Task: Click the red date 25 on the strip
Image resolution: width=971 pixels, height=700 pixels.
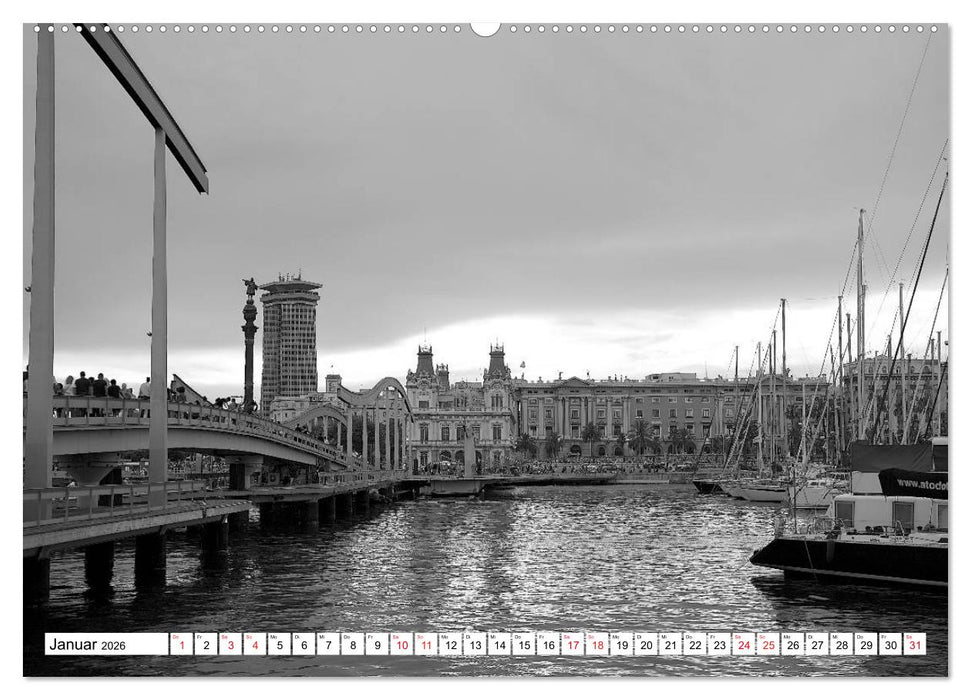Action: (x=769, y=644)
